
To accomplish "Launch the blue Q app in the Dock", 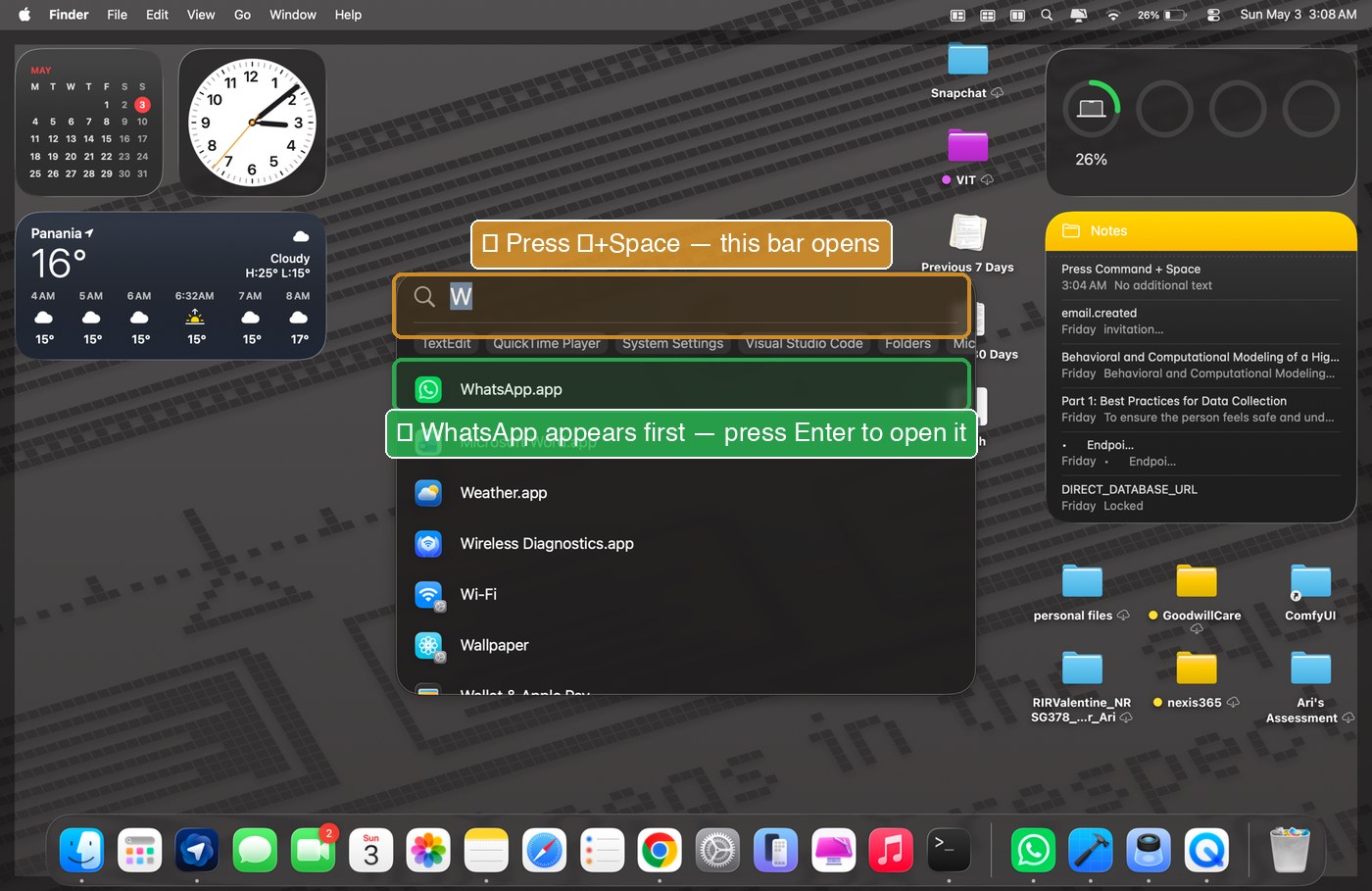I will (1207, 850).
